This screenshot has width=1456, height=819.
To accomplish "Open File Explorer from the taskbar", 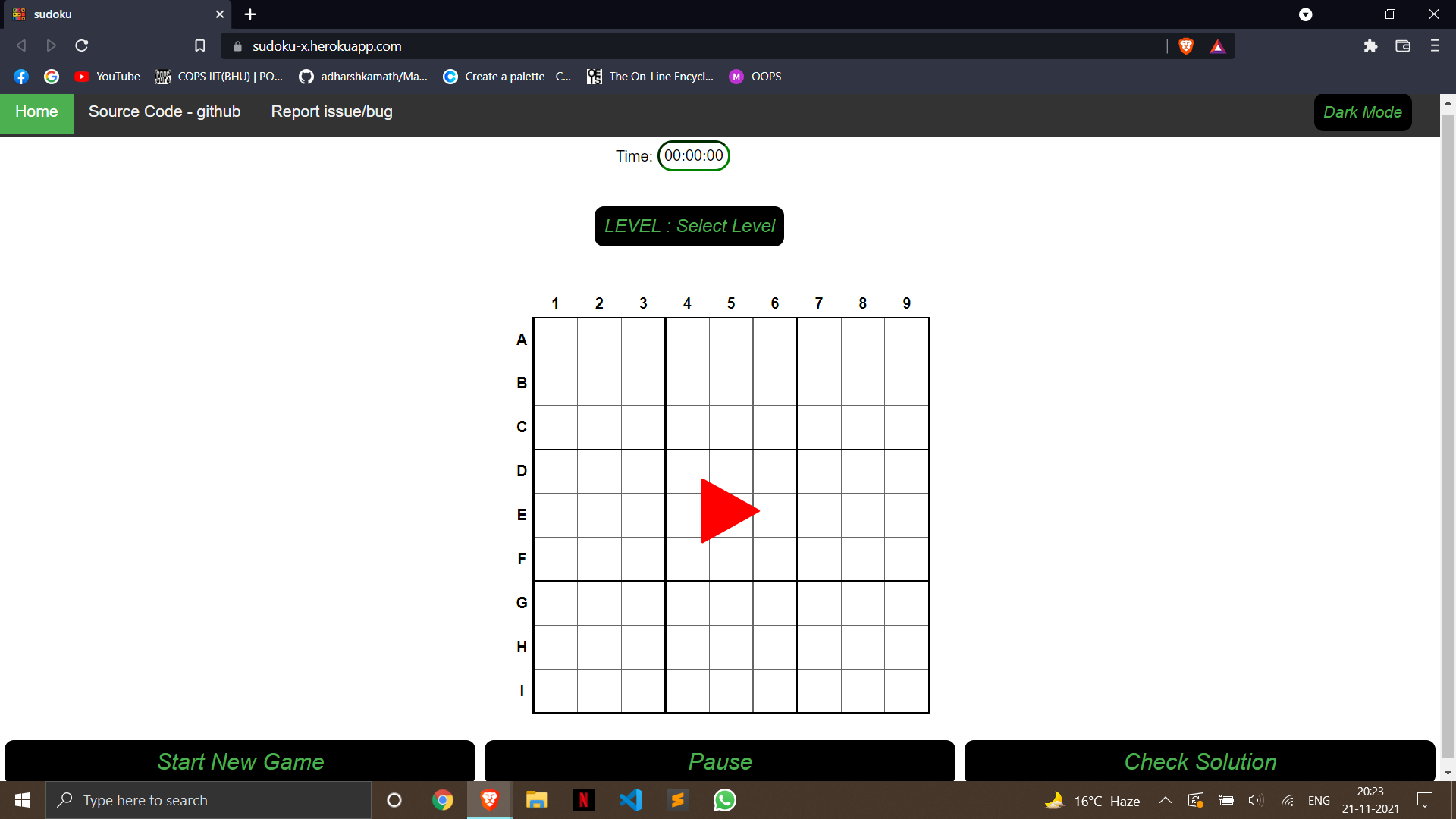I will pyautogui.click(x=537, y=800).
